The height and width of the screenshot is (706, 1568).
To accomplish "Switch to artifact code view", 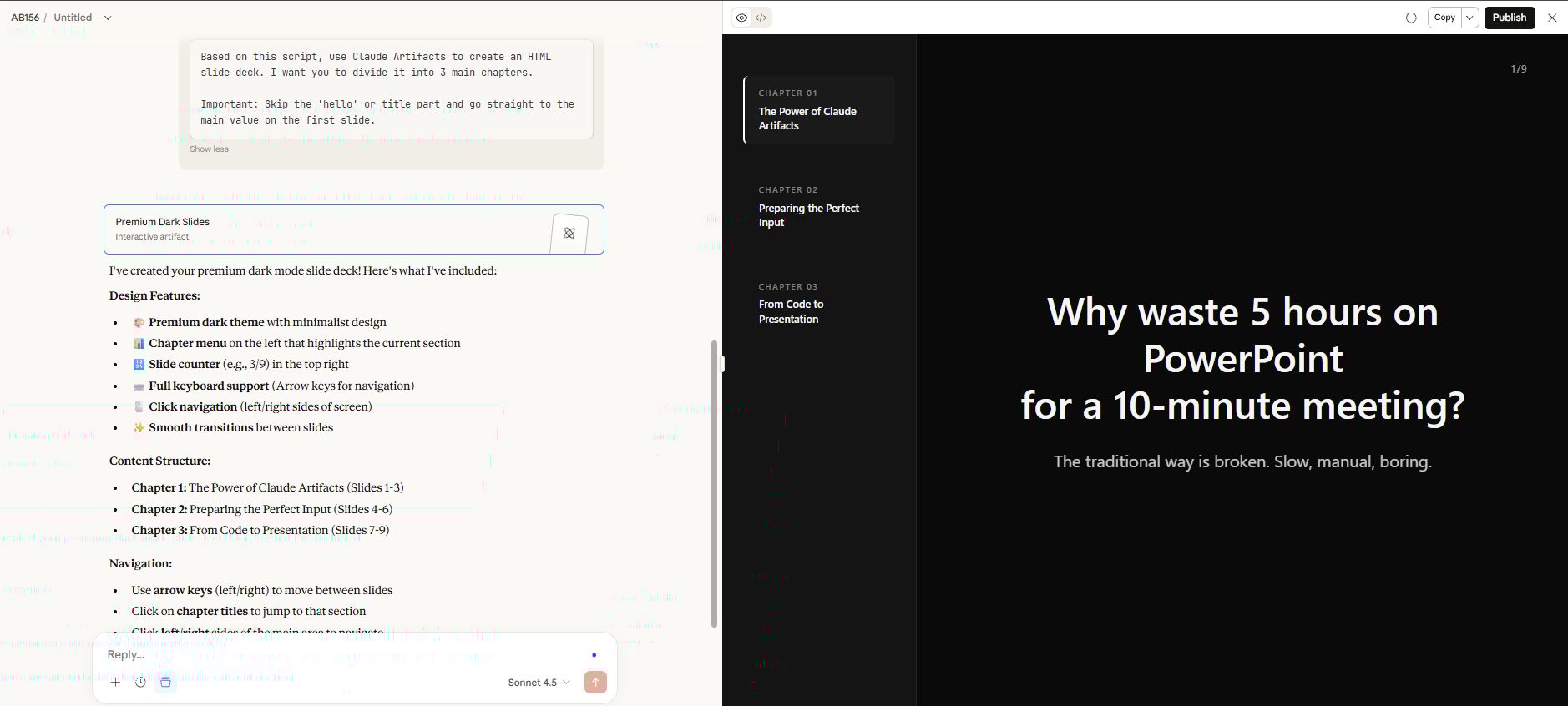I will point(761,18).
